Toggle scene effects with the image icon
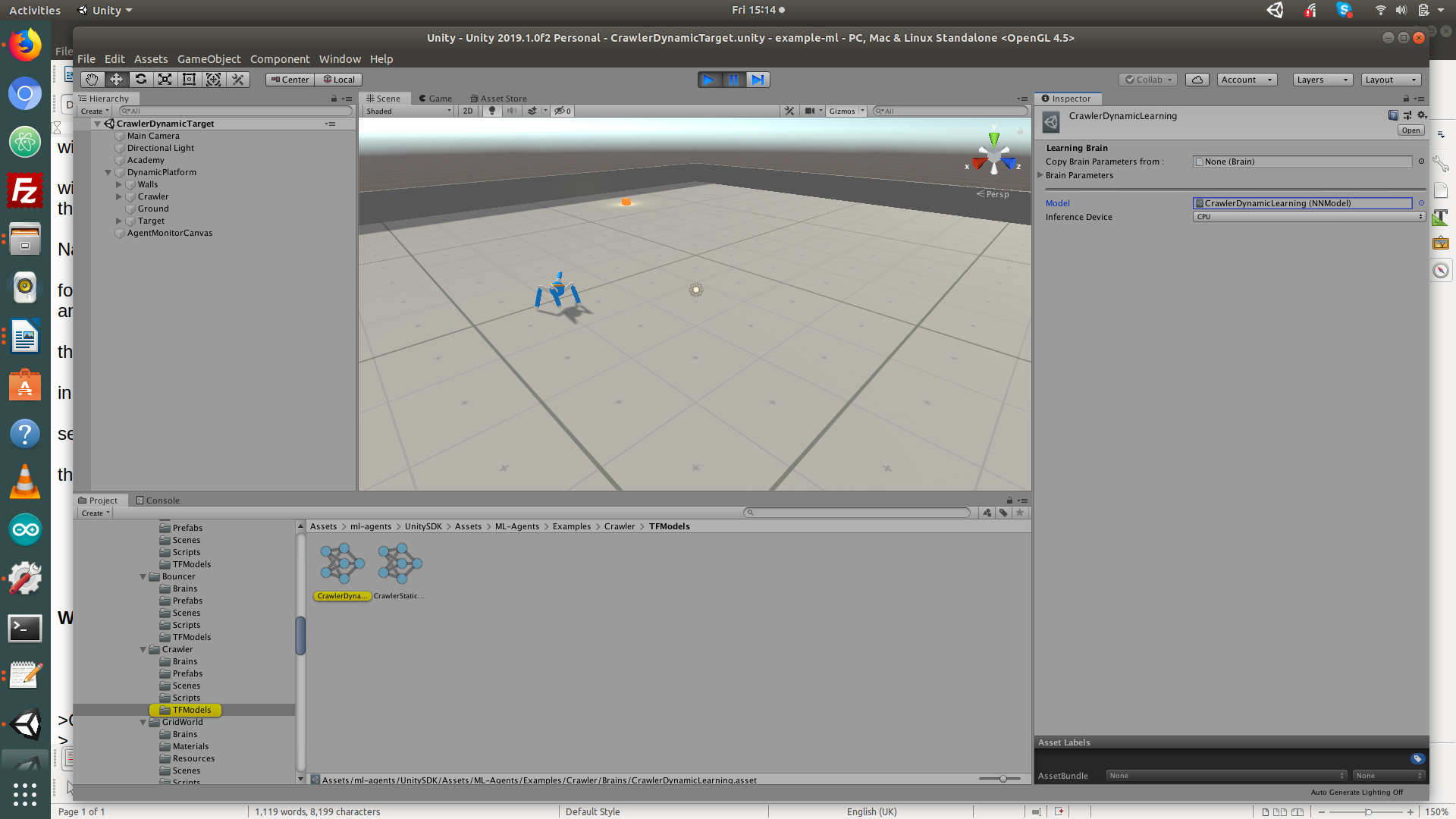Image resolution: width=1456 pixels, height=819 pixels. (x=532, y=111)
